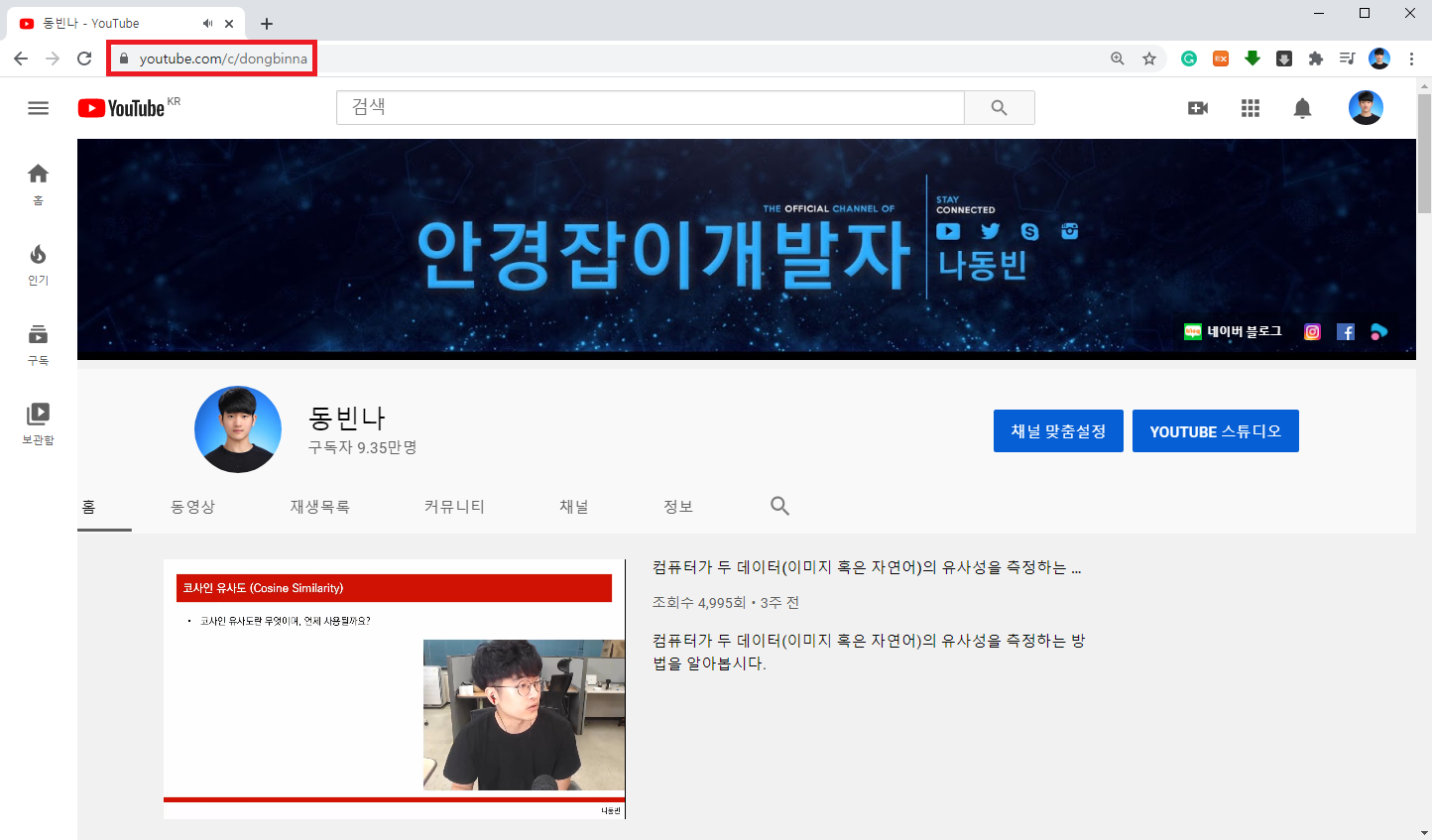This screenshot has height=840, width=1432.
Task: Open the YouTube account avatar menu
Action: click(x=1366, y=108)
